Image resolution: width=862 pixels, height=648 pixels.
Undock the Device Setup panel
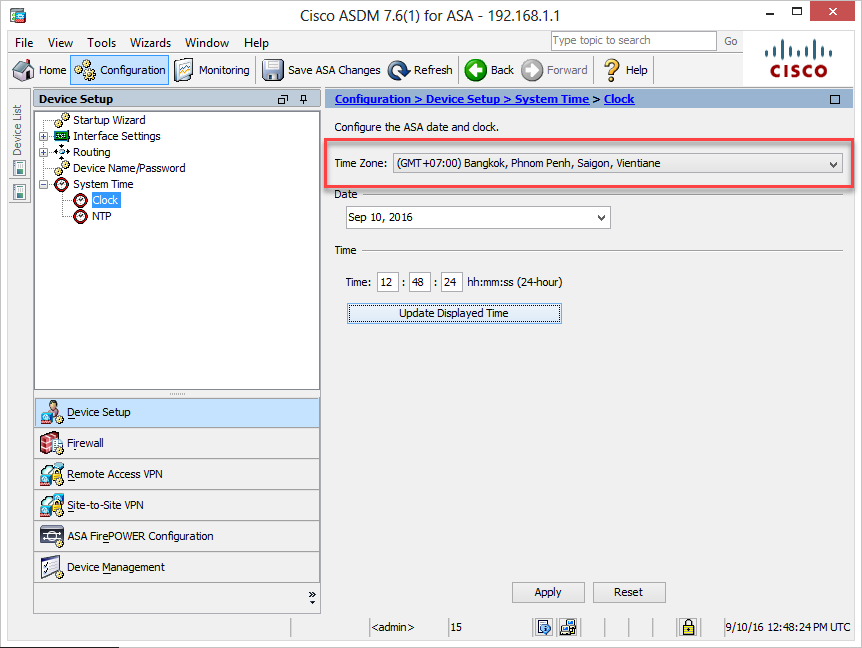click(x=283, y=99)
